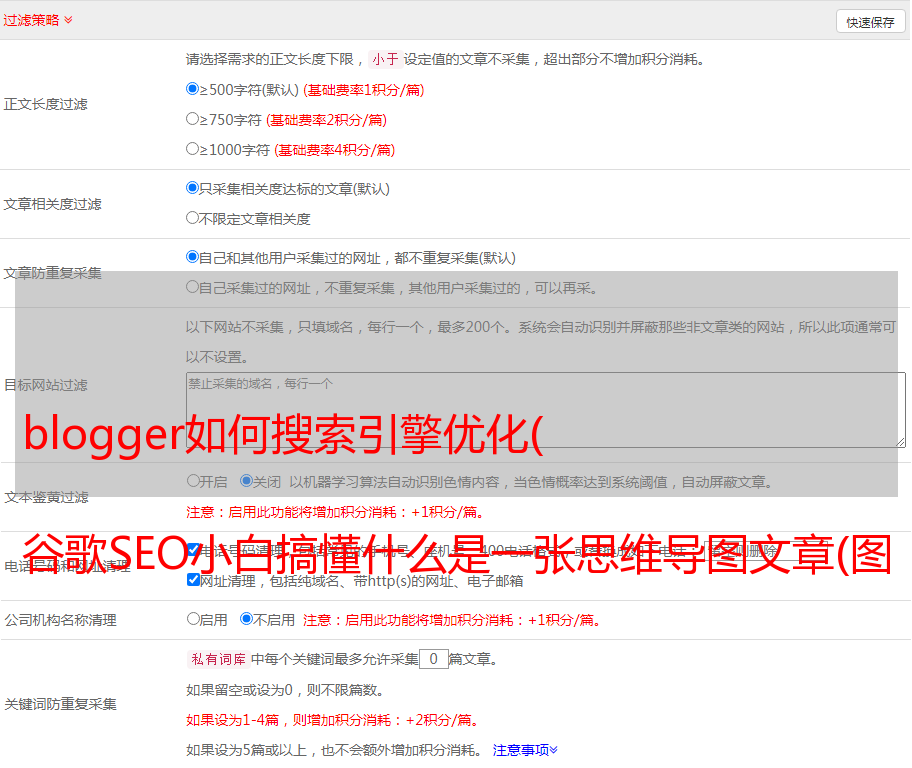Click the text 如果留空或设为0，则不限篇数

click(x=286, y=691)
